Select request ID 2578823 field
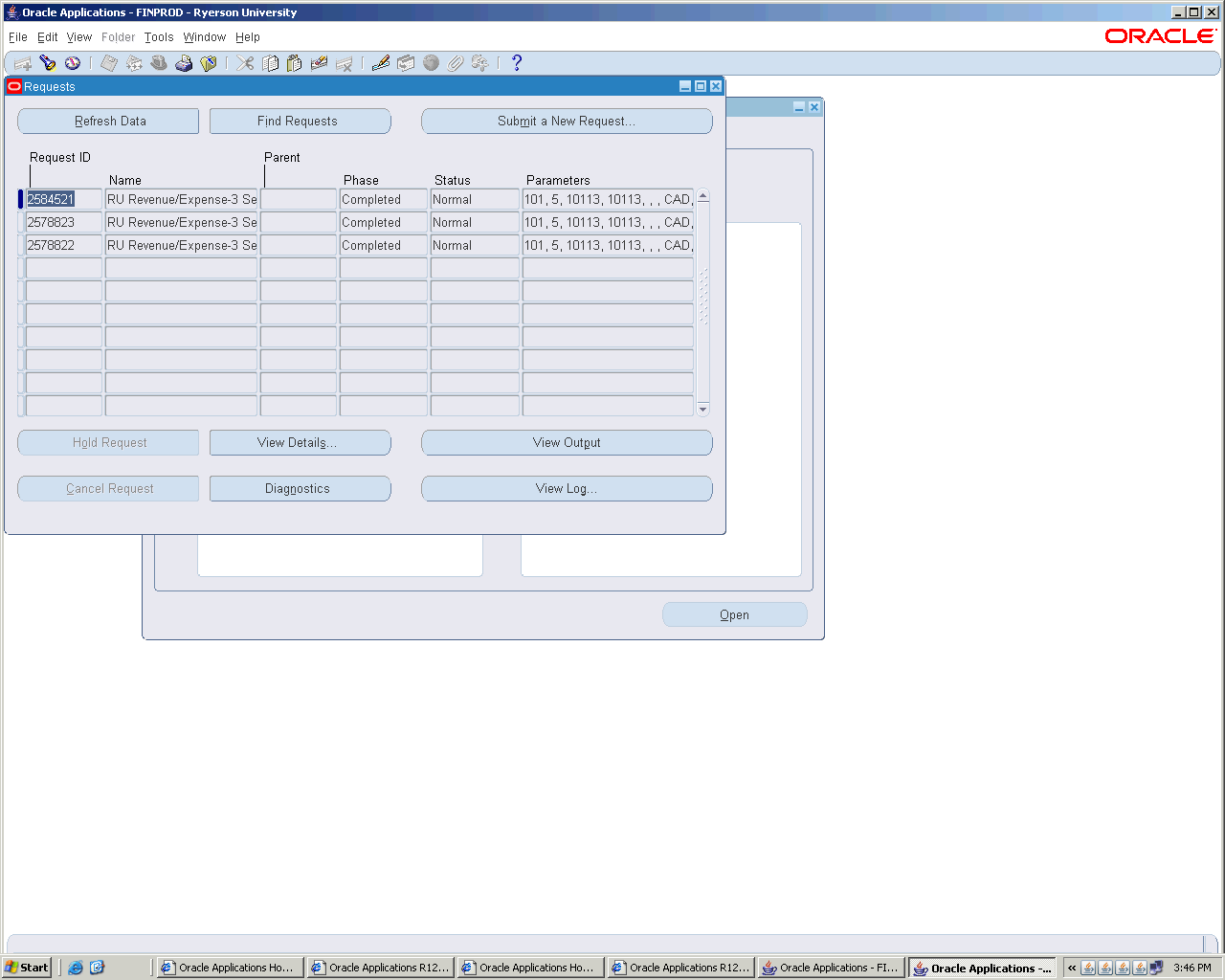The width and height of the screenshot is (1225, 980). (x=63, y=222)
